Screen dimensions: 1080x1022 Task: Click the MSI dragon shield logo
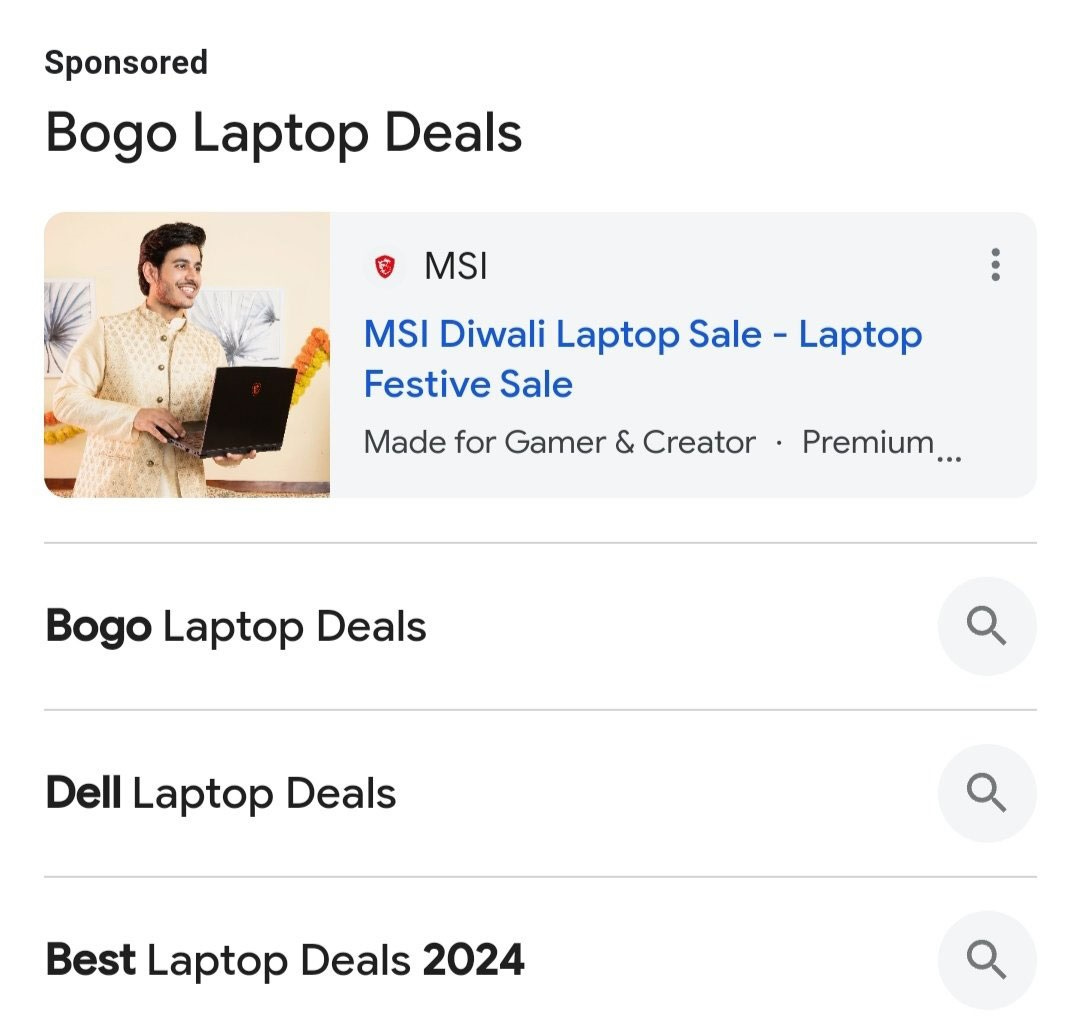point(385,266)
